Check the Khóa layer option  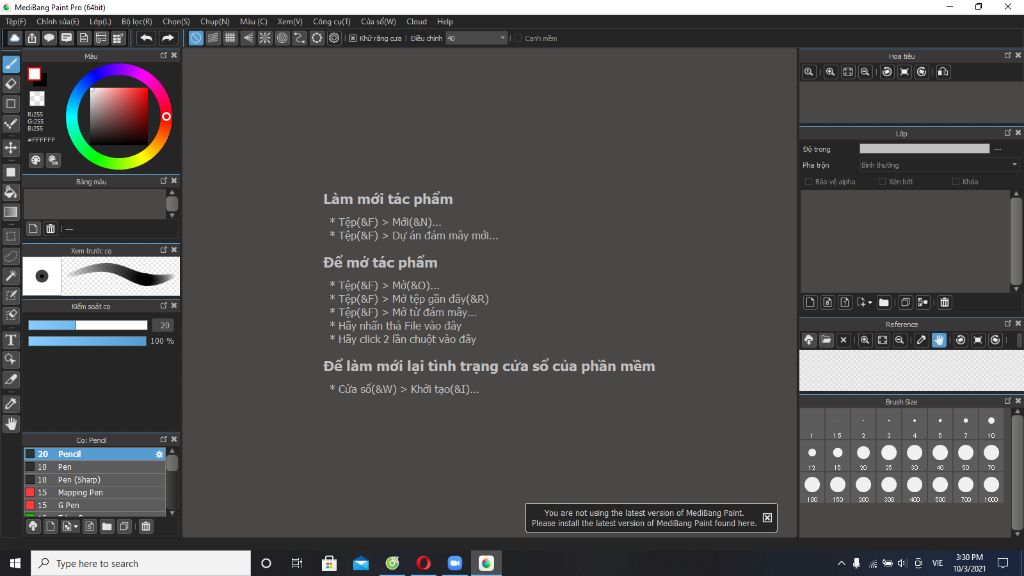coord(956,182)
